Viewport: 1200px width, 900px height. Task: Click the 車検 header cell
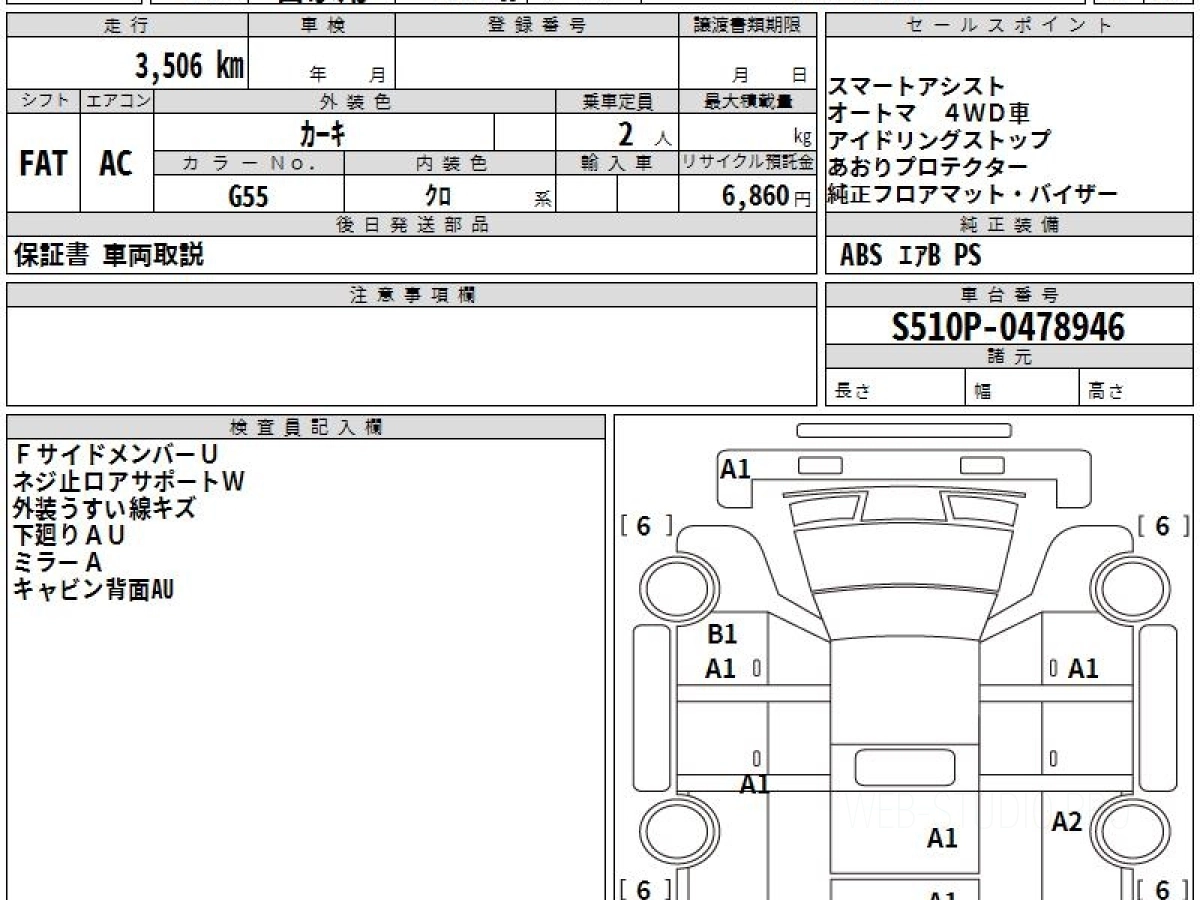coord(322,26)
